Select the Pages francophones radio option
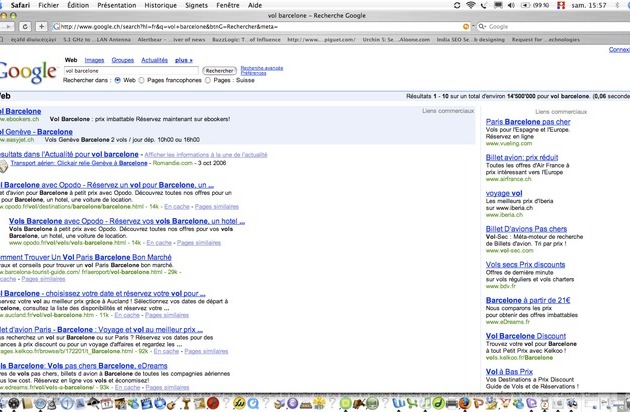 (142, 79)
